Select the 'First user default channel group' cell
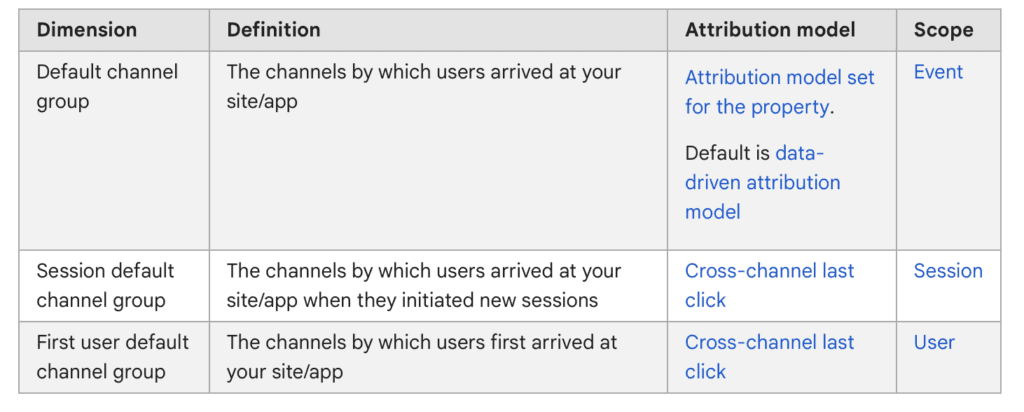The image size is (1024, 412). pos(112,356)
